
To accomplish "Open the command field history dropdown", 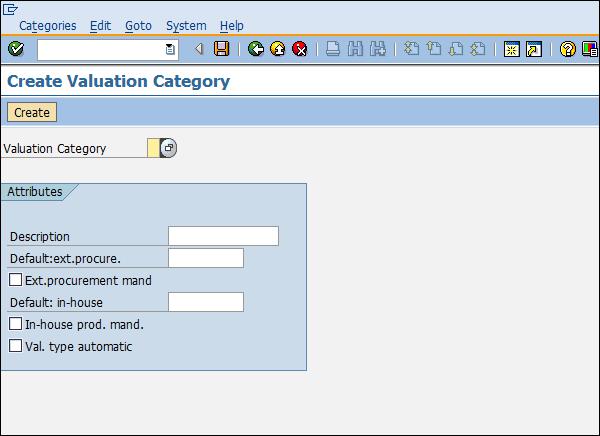I will 170,49.
